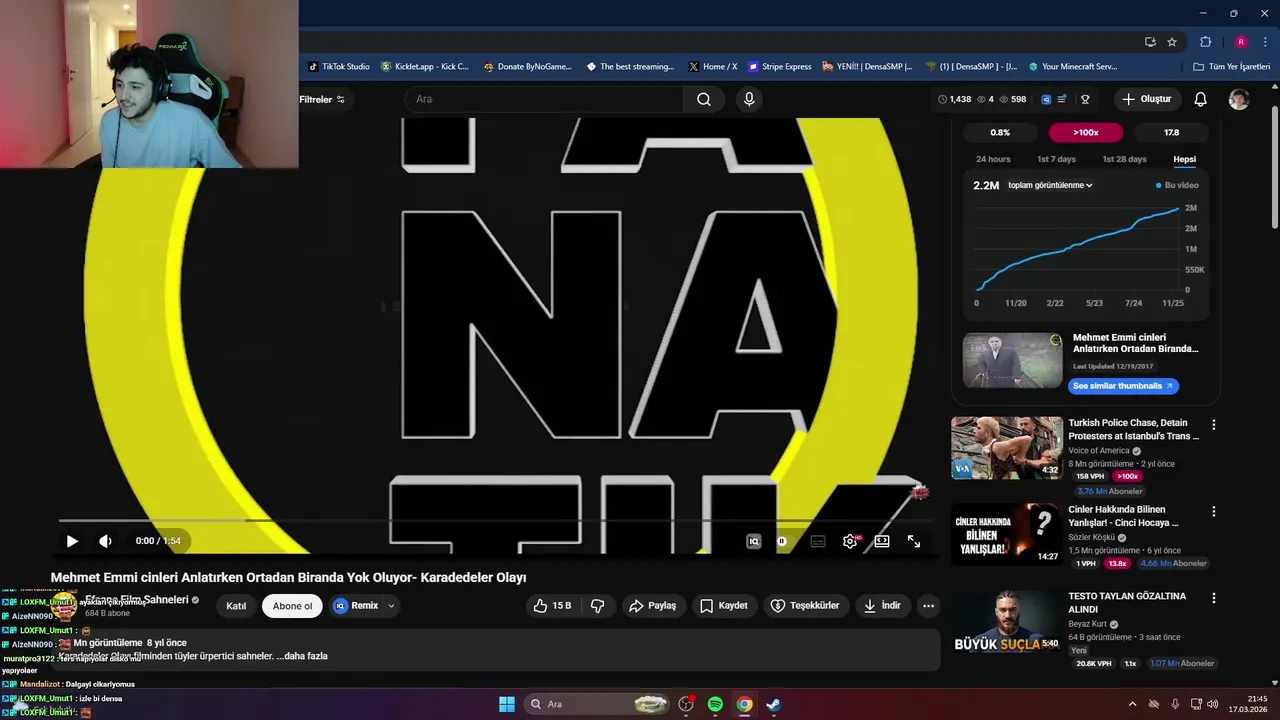Open options for Turkish Police Chase video
The width and height of the screenshot is (1280, 720).
pyautogui.click(x=1214, y=425)
